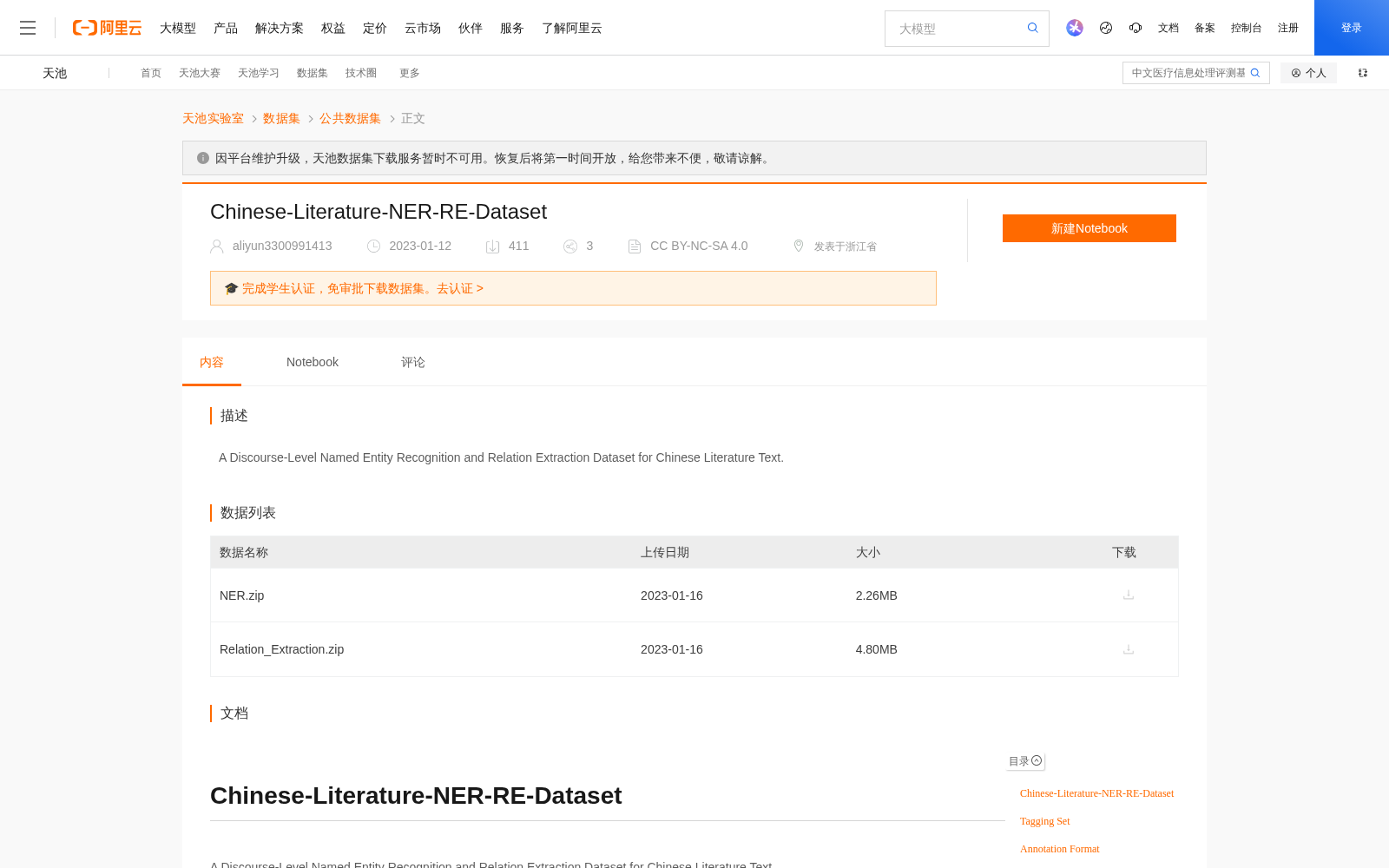
Task: Collapse the 目录 table of contents
Action: pyautogui.click(x=1025, y=761)
